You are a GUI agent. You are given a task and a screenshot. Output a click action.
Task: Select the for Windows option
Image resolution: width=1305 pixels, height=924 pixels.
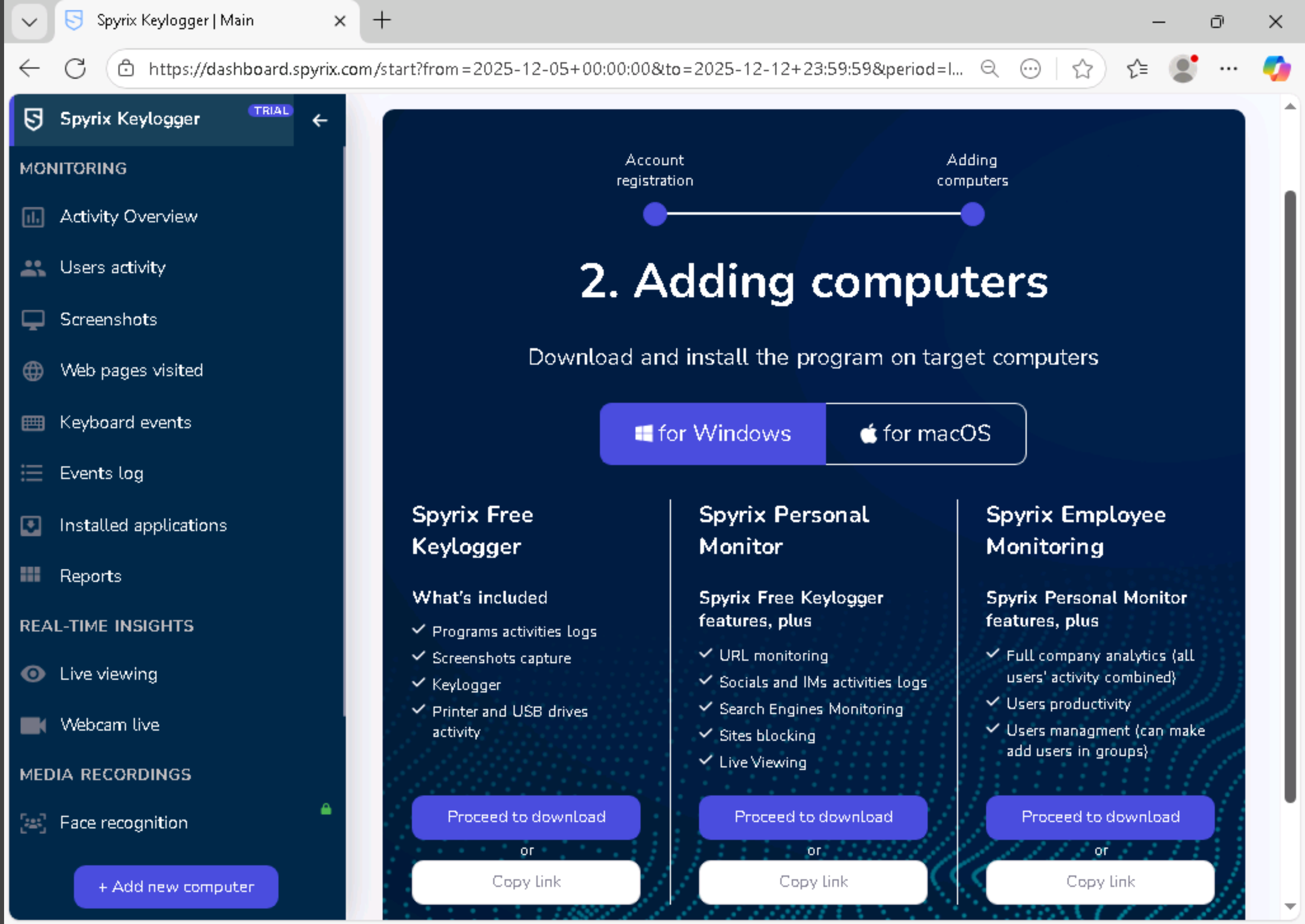pos(713,434)
